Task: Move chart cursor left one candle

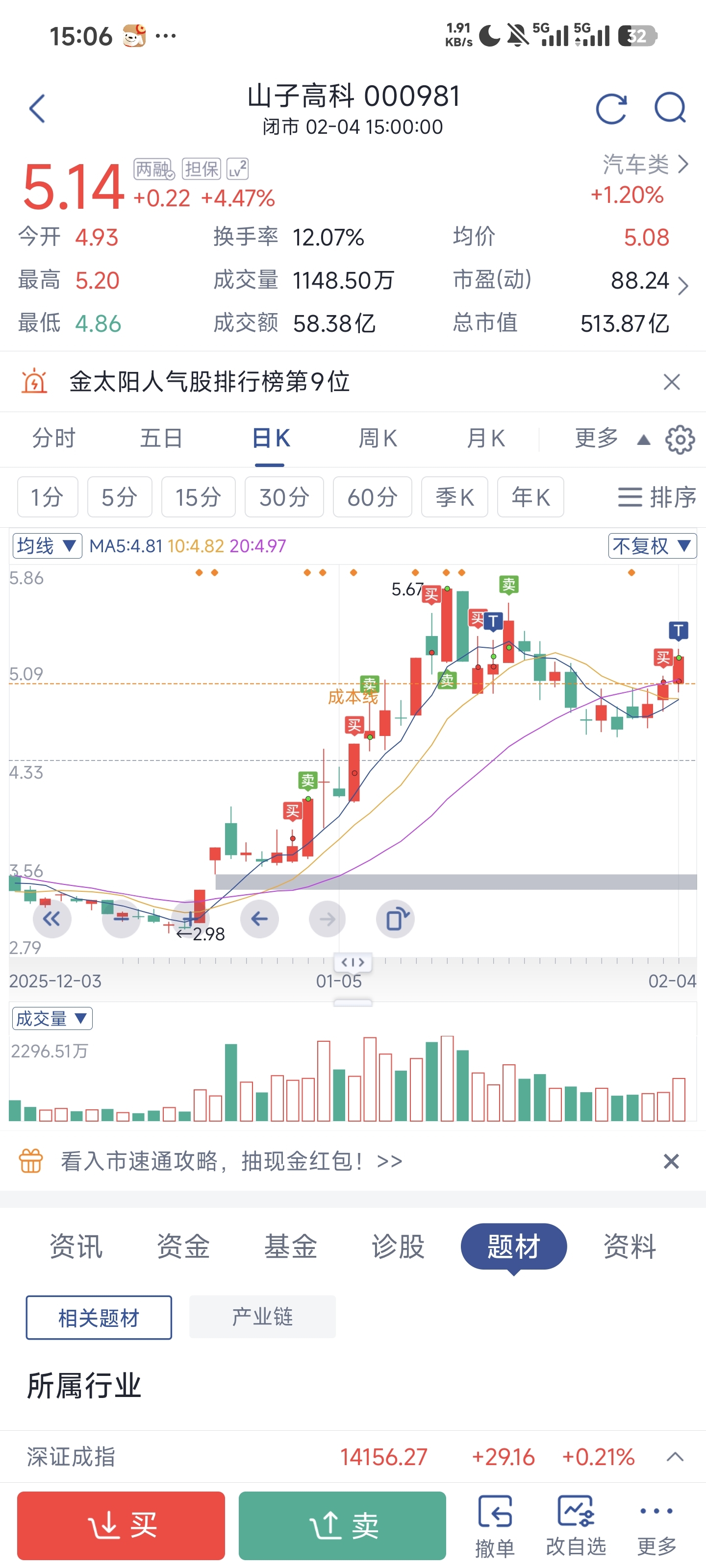Action: [x=259, y=919]
